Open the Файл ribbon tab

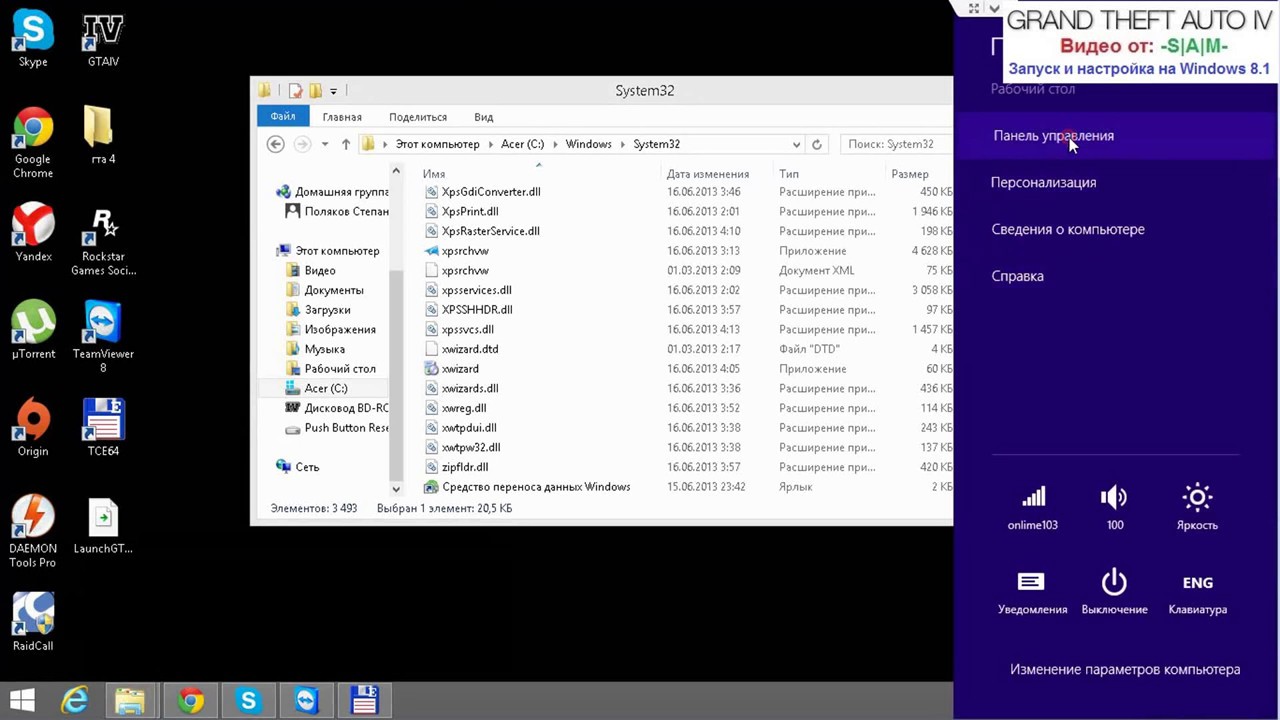click(283, 117)
